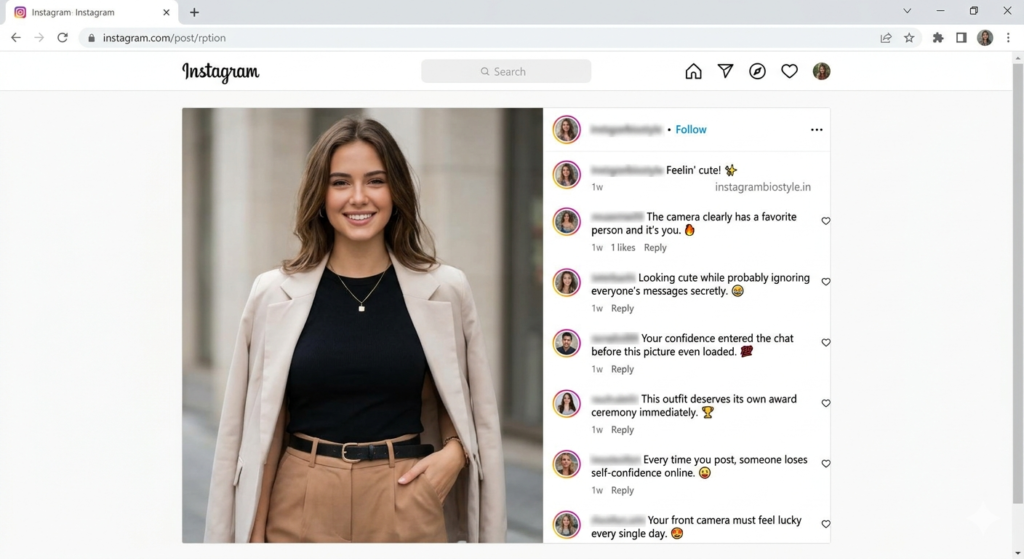
Task: Click the browser back arrow
Action: (x=16, y=38)
